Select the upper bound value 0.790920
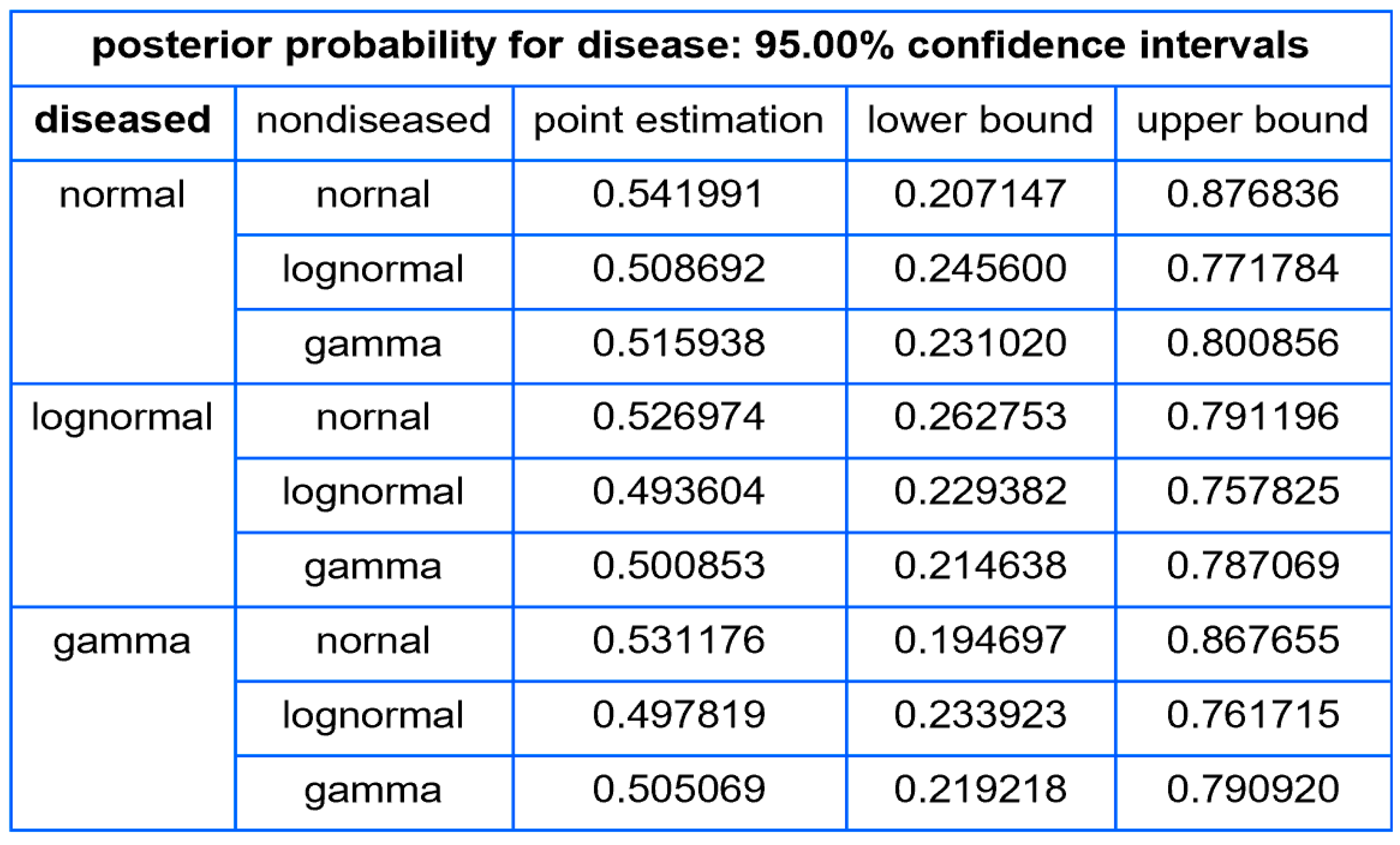This screenshot has height=845, width=1400. 1252,789
